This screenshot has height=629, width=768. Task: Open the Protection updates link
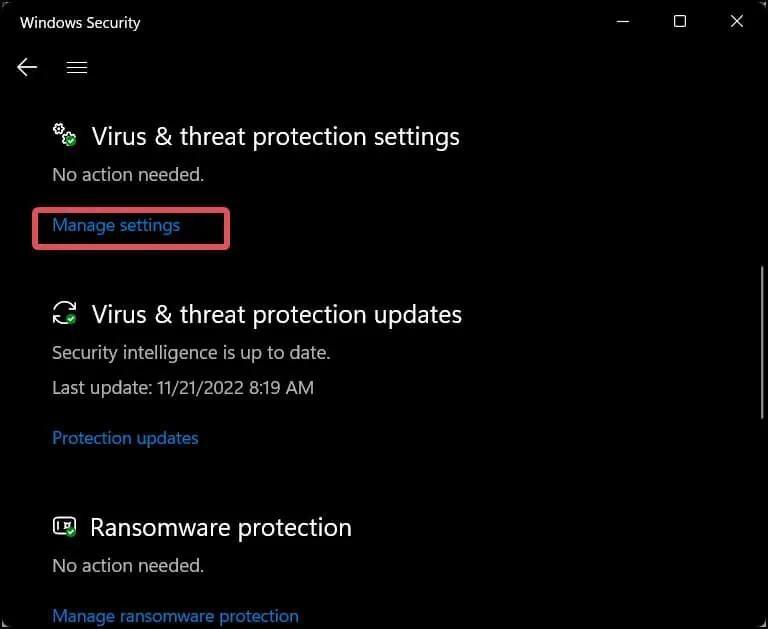pyautogui.click(x=125, y=438)
